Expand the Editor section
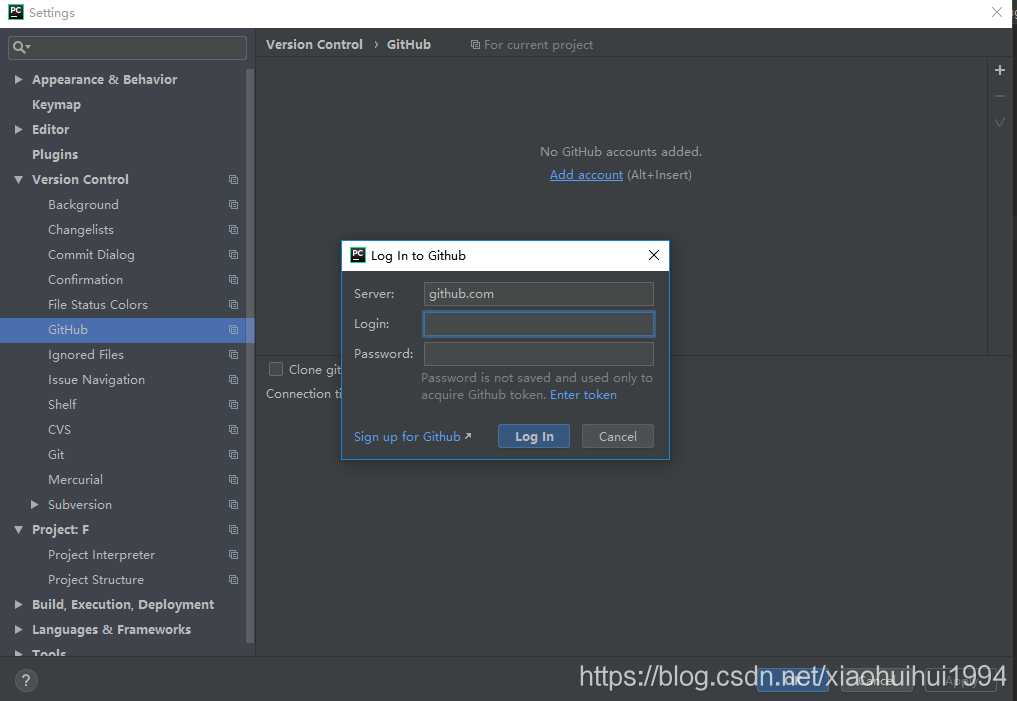1017x701 pixels. [19, 130]
